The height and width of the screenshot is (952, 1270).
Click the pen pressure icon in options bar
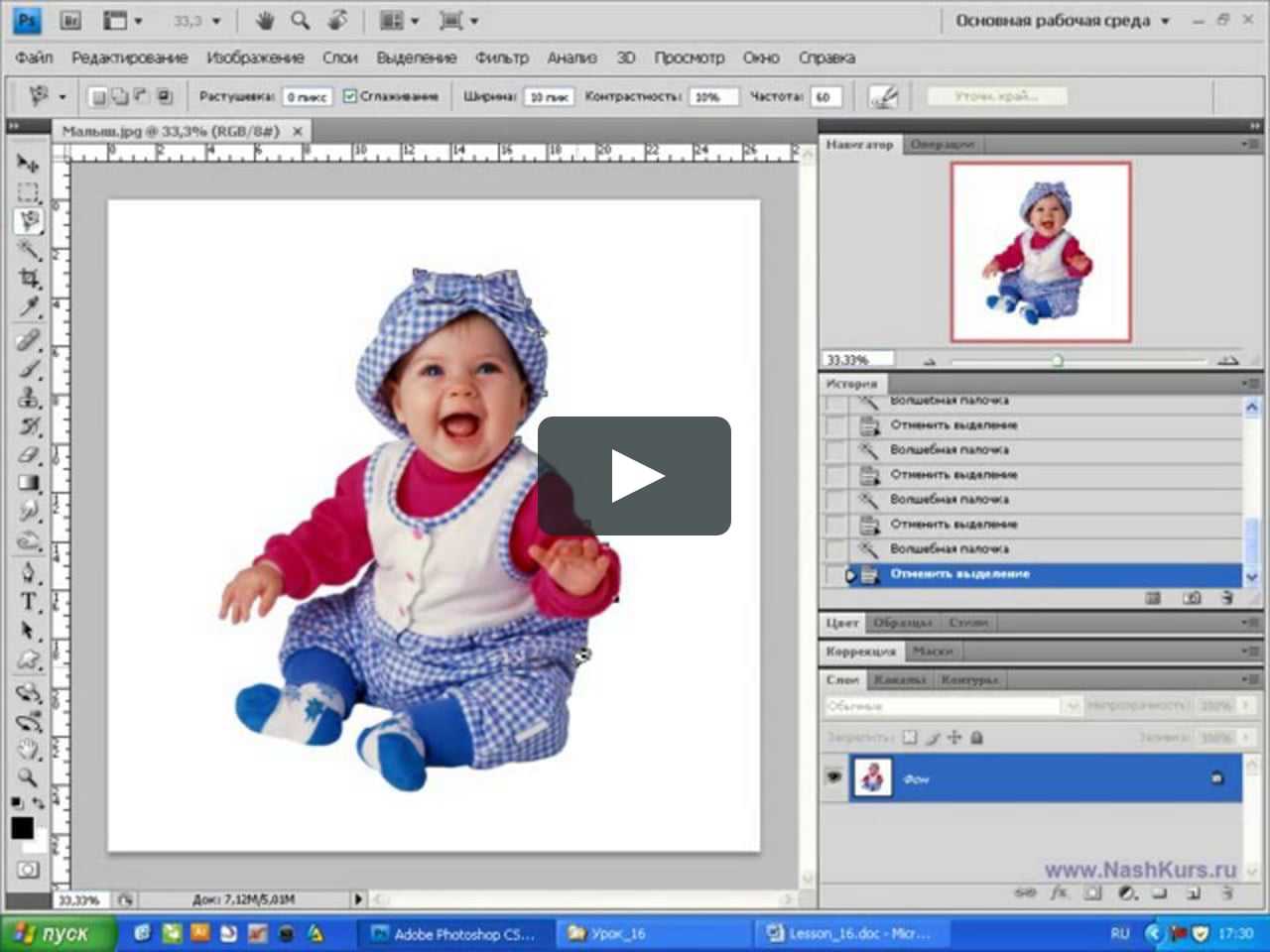pos(883,96)
